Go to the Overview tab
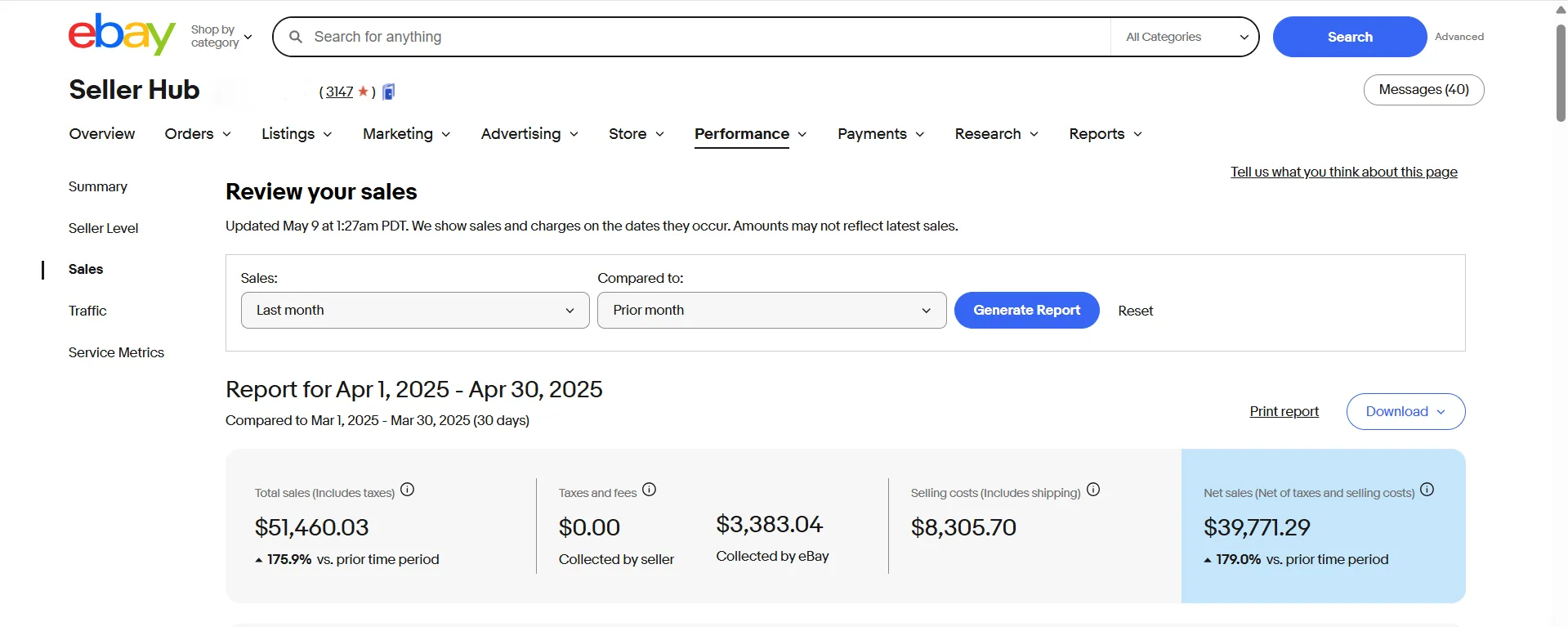Image resolution: width=1568 pixels, height=627 pixels. coord(102,134)
